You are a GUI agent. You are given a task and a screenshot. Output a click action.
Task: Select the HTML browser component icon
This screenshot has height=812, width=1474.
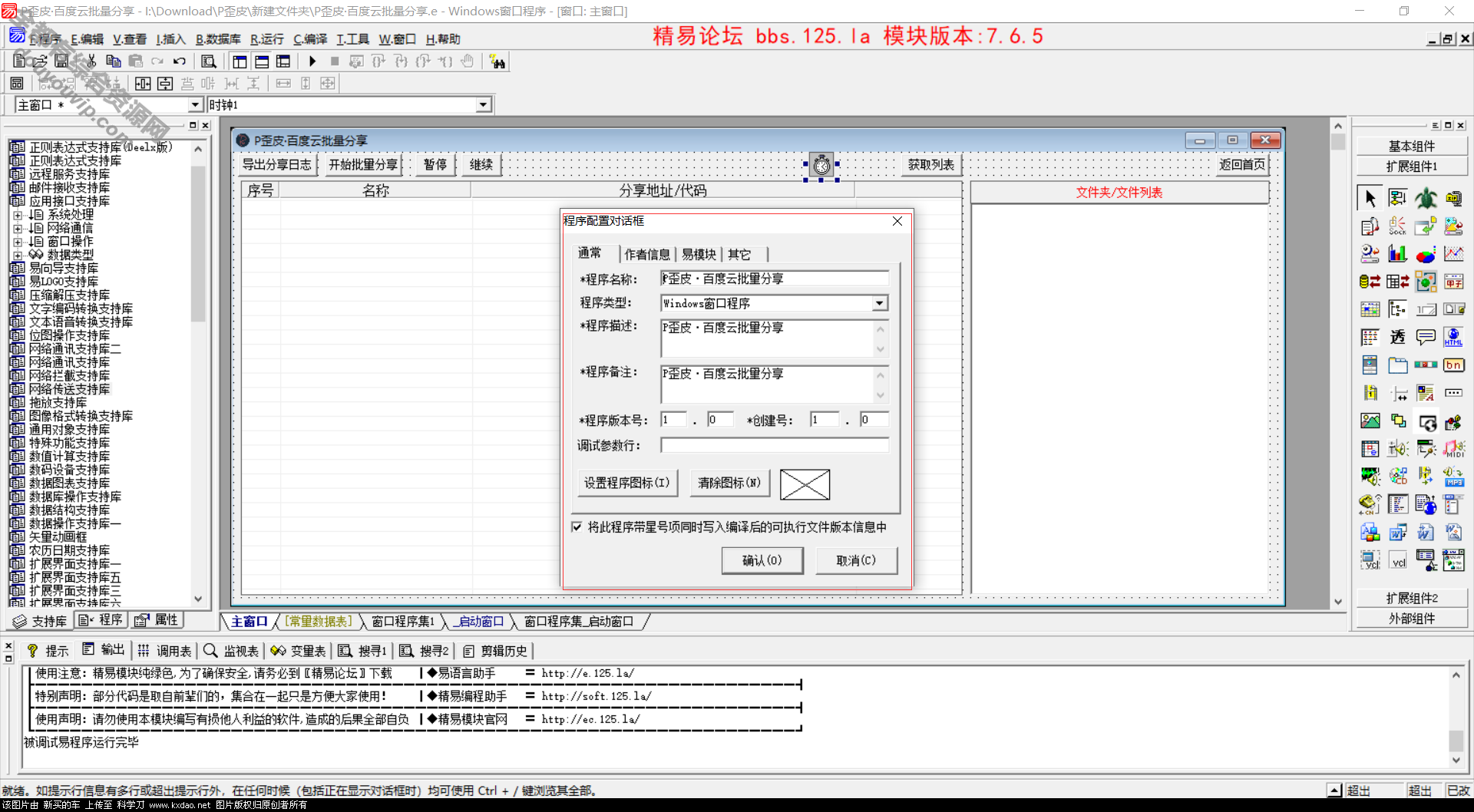pyautogui.click(x=1454, y=337)
